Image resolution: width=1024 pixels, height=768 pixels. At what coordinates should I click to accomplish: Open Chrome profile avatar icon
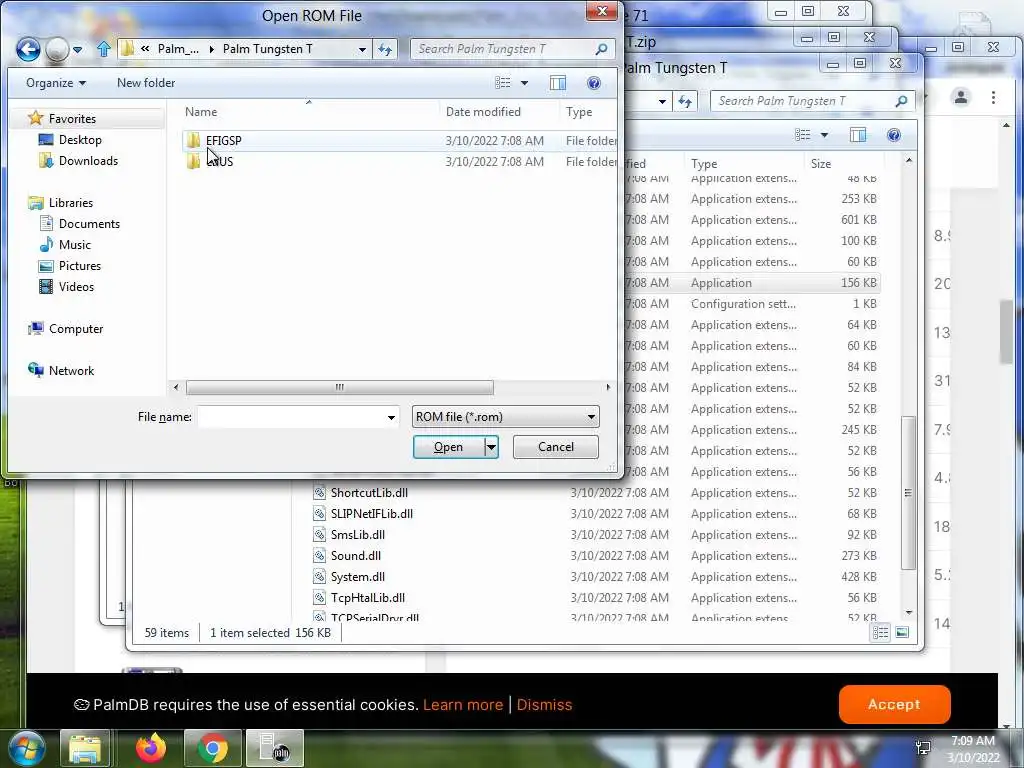click(x=961, y=97)
